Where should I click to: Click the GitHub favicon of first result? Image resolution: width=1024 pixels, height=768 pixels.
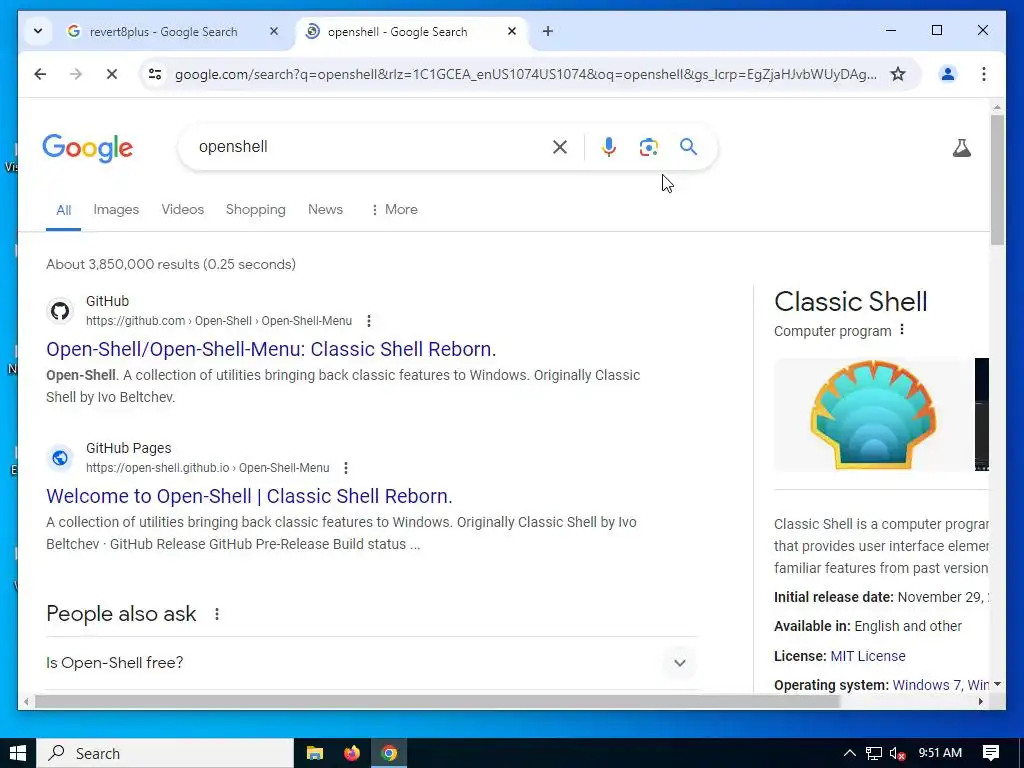(x=60, y=311)
